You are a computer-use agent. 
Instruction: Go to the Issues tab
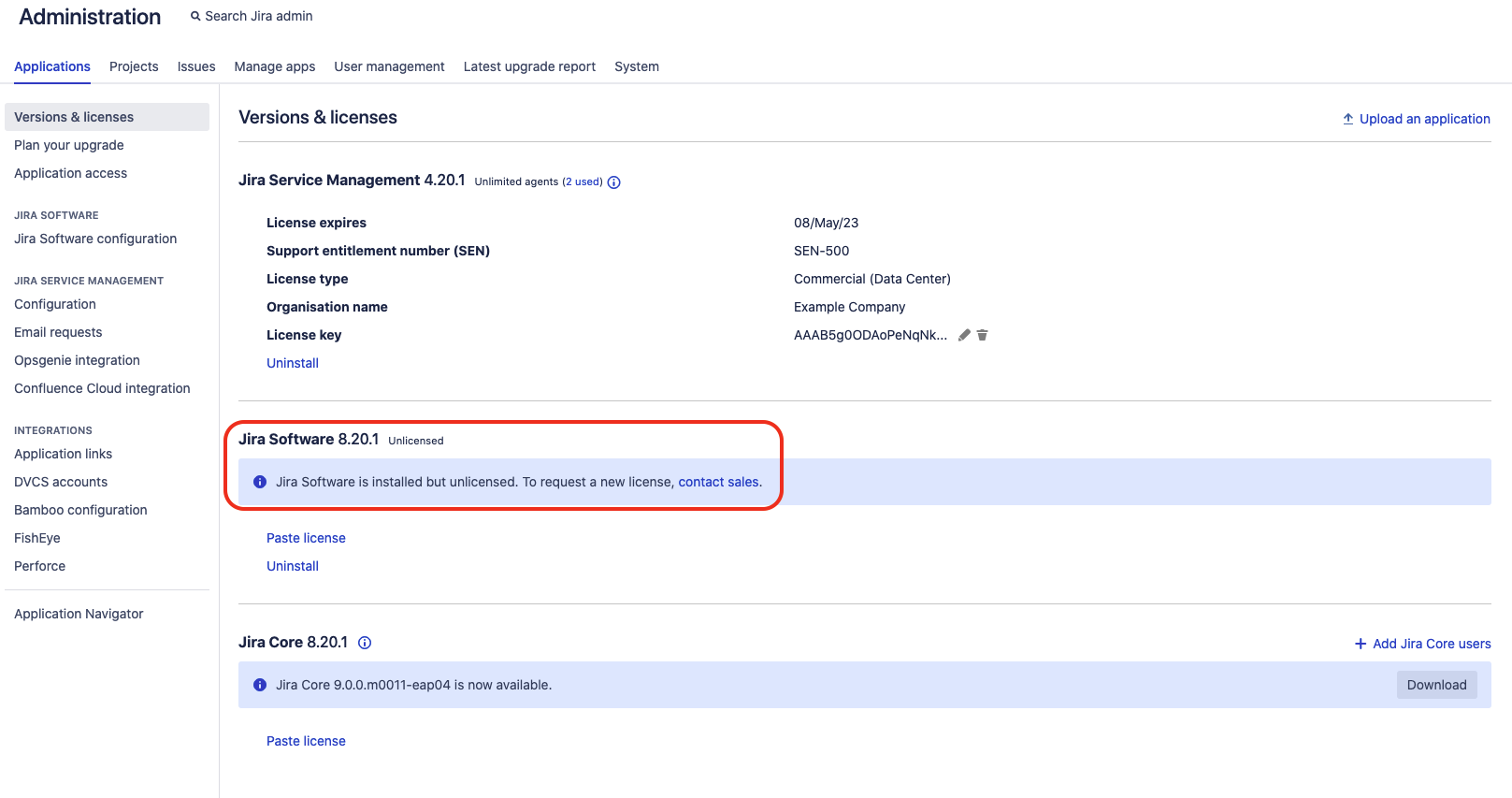(196, 66)
